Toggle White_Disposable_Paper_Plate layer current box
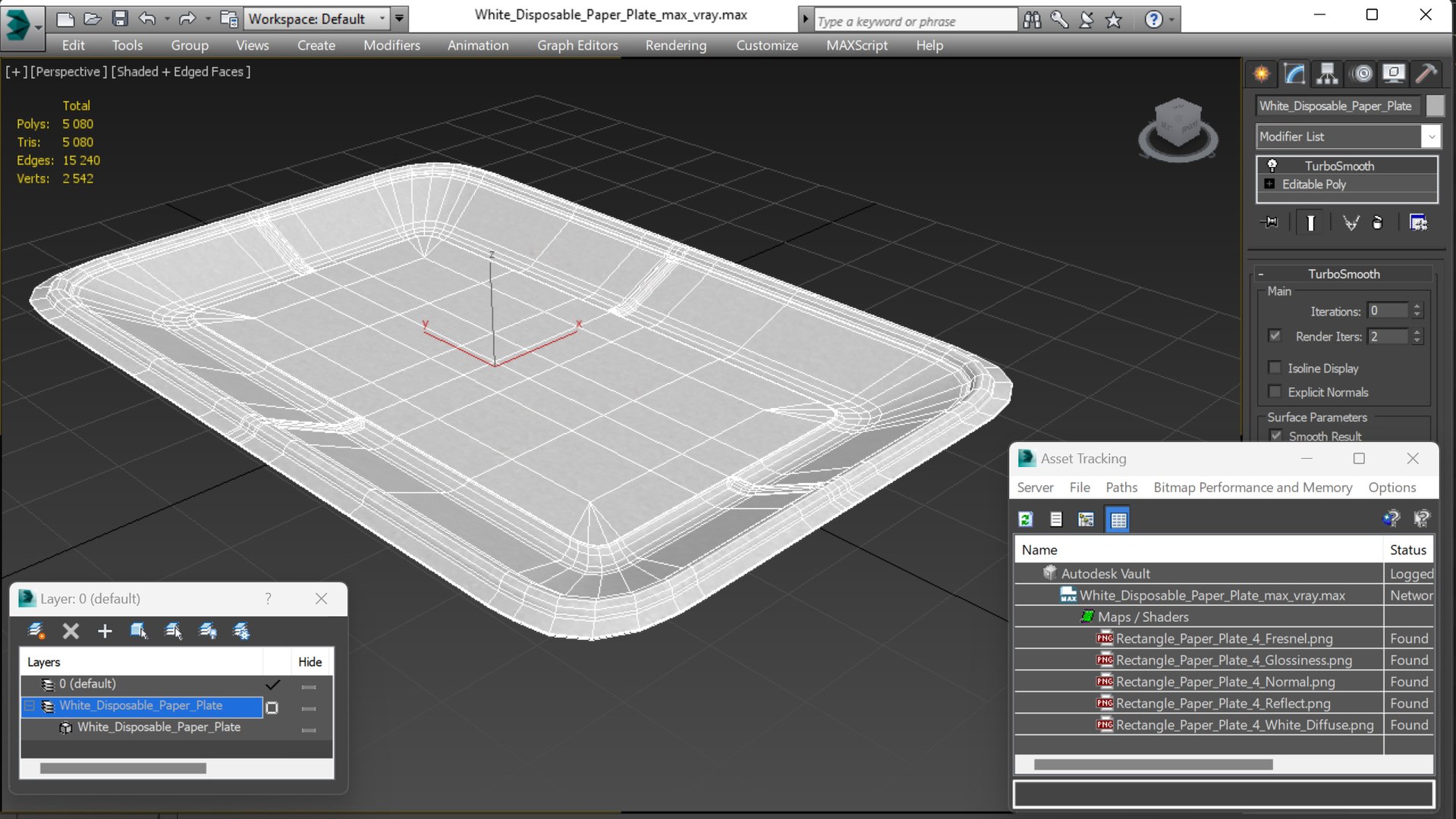 (272, 708)
